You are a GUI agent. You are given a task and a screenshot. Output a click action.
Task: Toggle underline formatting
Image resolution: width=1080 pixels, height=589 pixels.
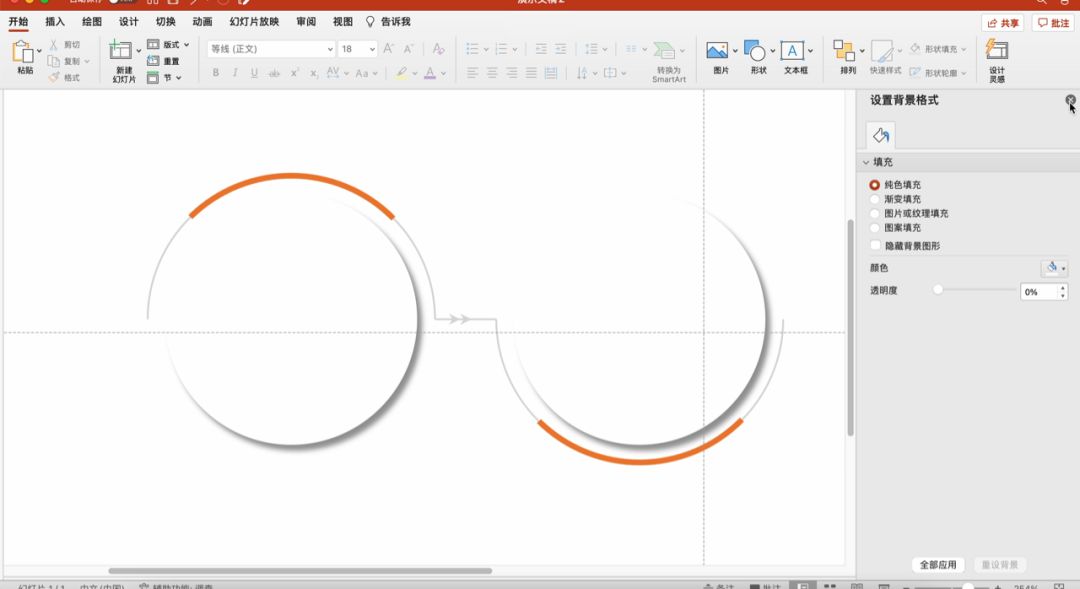[x=254, y=72]
